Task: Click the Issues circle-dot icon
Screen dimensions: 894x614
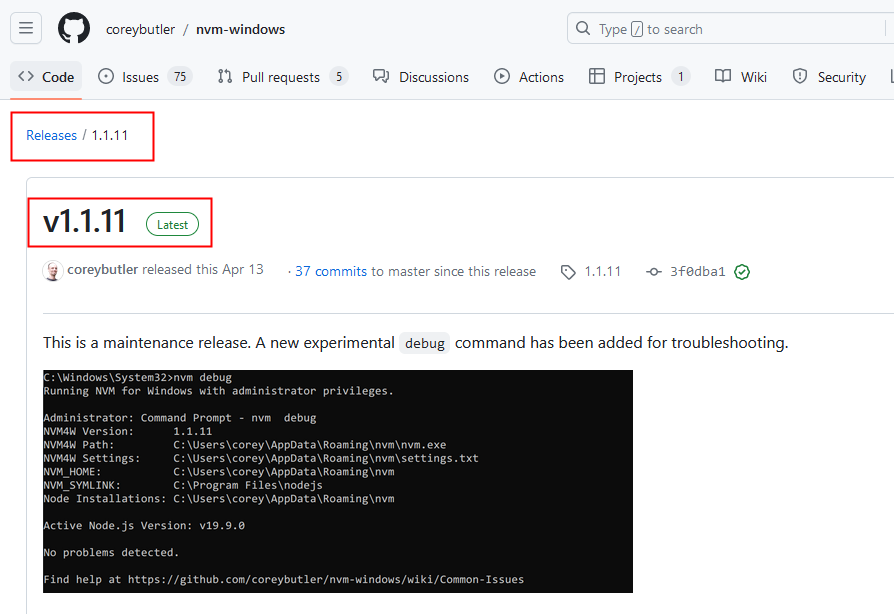Action: [105, 76]
